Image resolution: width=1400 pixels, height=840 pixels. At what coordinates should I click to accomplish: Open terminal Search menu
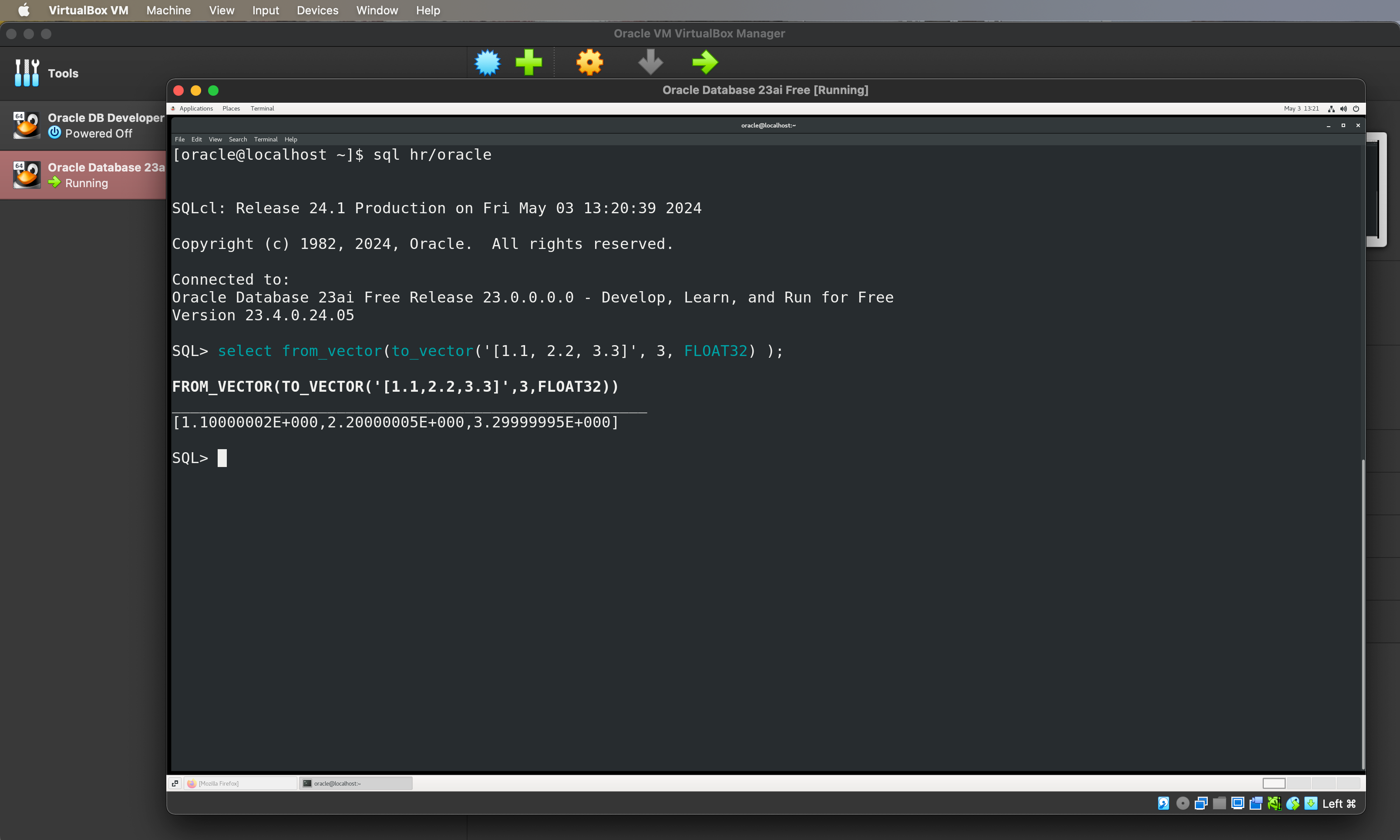(x=238, y=139)
